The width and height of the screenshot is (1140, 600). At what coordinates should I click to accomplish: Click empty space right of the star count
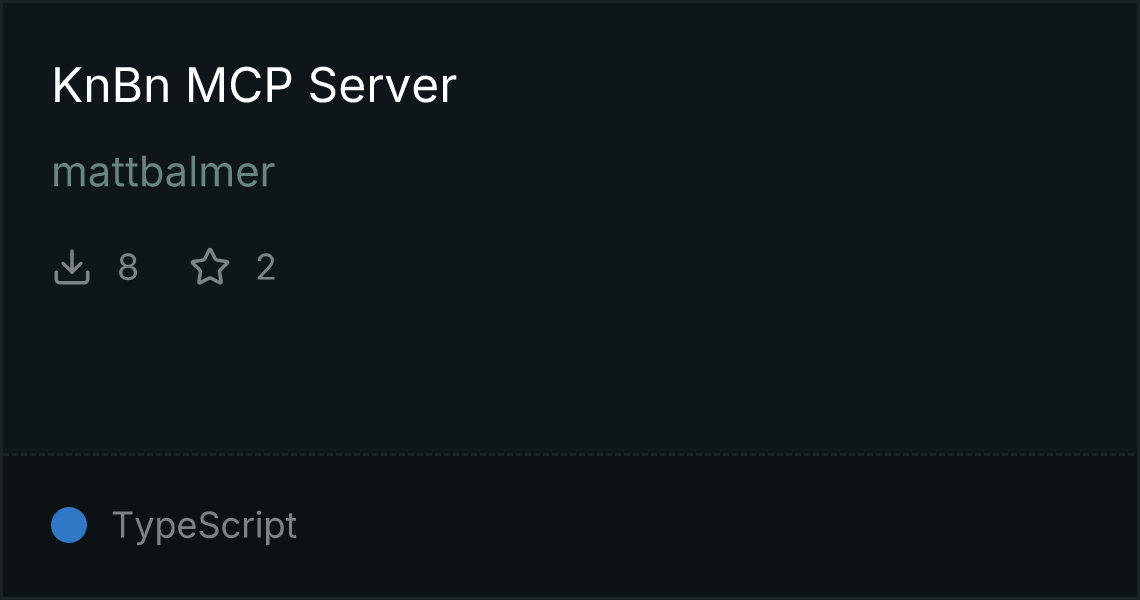[654, 267]
